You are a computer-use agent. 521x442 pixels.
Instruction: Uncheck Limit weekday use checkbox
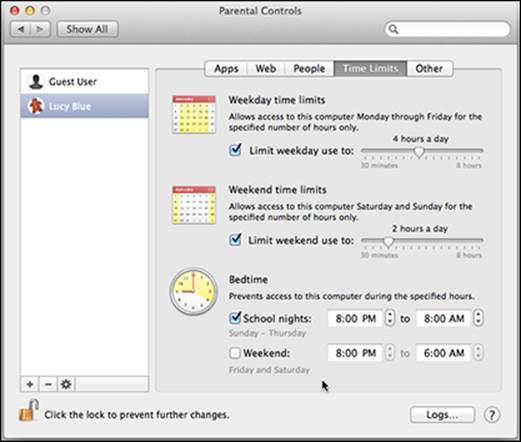click(x=235, y=150)
